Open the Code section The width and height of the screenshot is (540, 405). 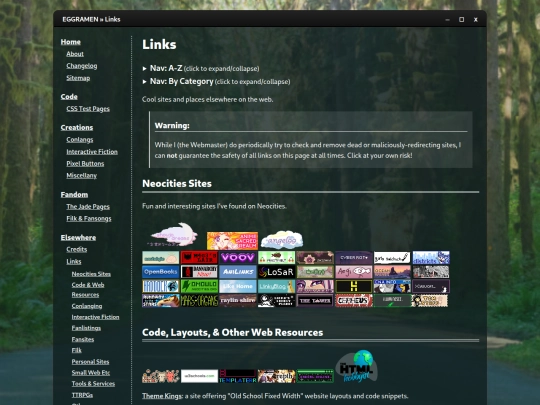coord(69,96)
